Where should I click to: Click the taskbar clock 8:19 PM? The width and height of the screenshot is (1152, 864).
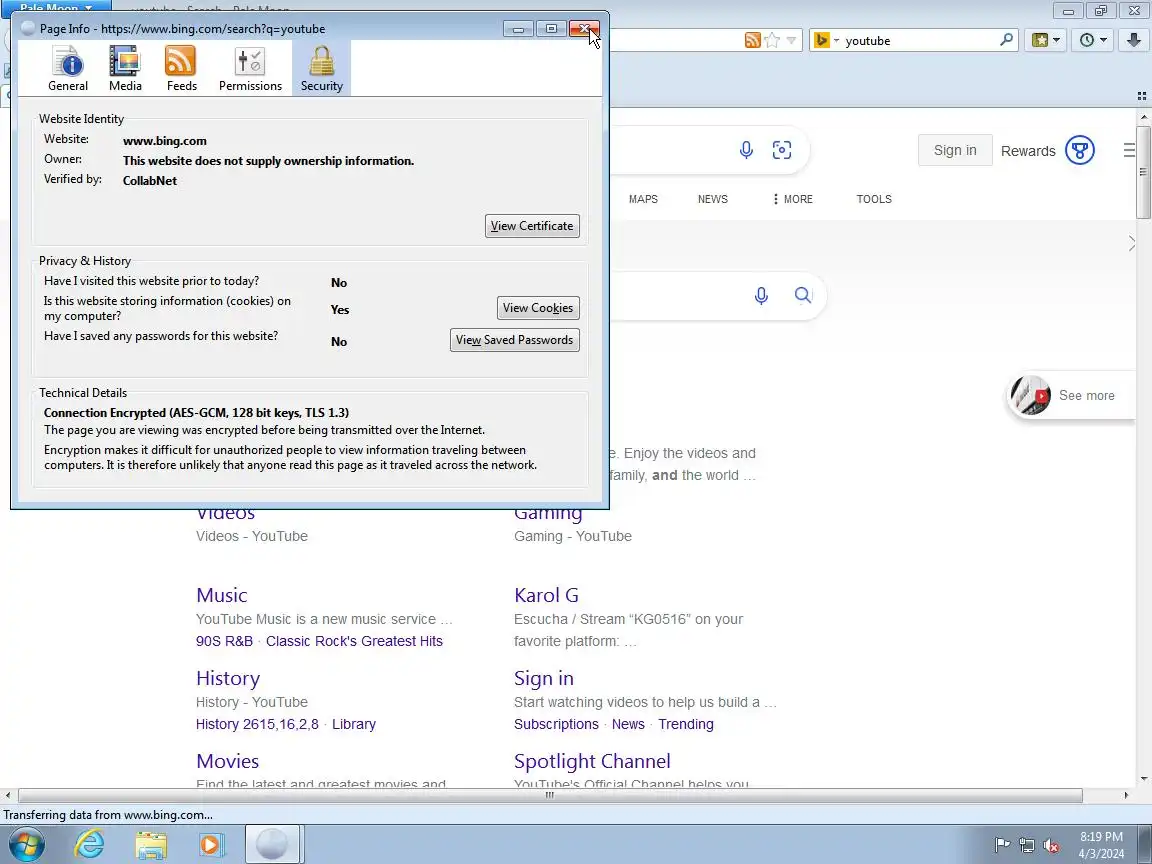coord(1101,837)
